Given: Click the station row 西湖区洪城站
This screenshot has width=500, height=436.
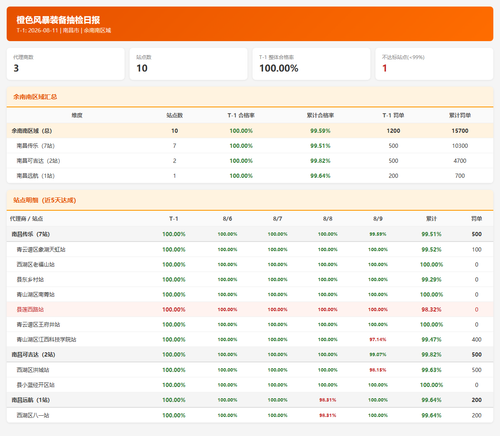Looking at the screenshot, I should 250,370.
